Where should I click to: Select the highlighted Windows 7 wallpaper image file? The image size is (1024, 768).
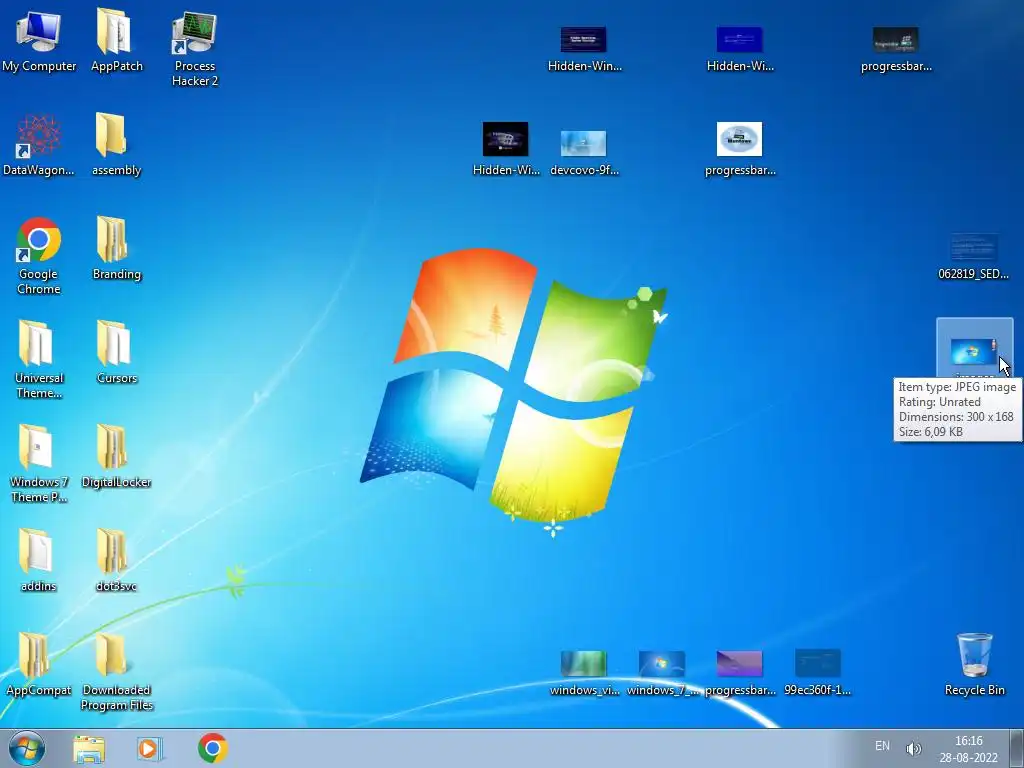tap(973, 351)
